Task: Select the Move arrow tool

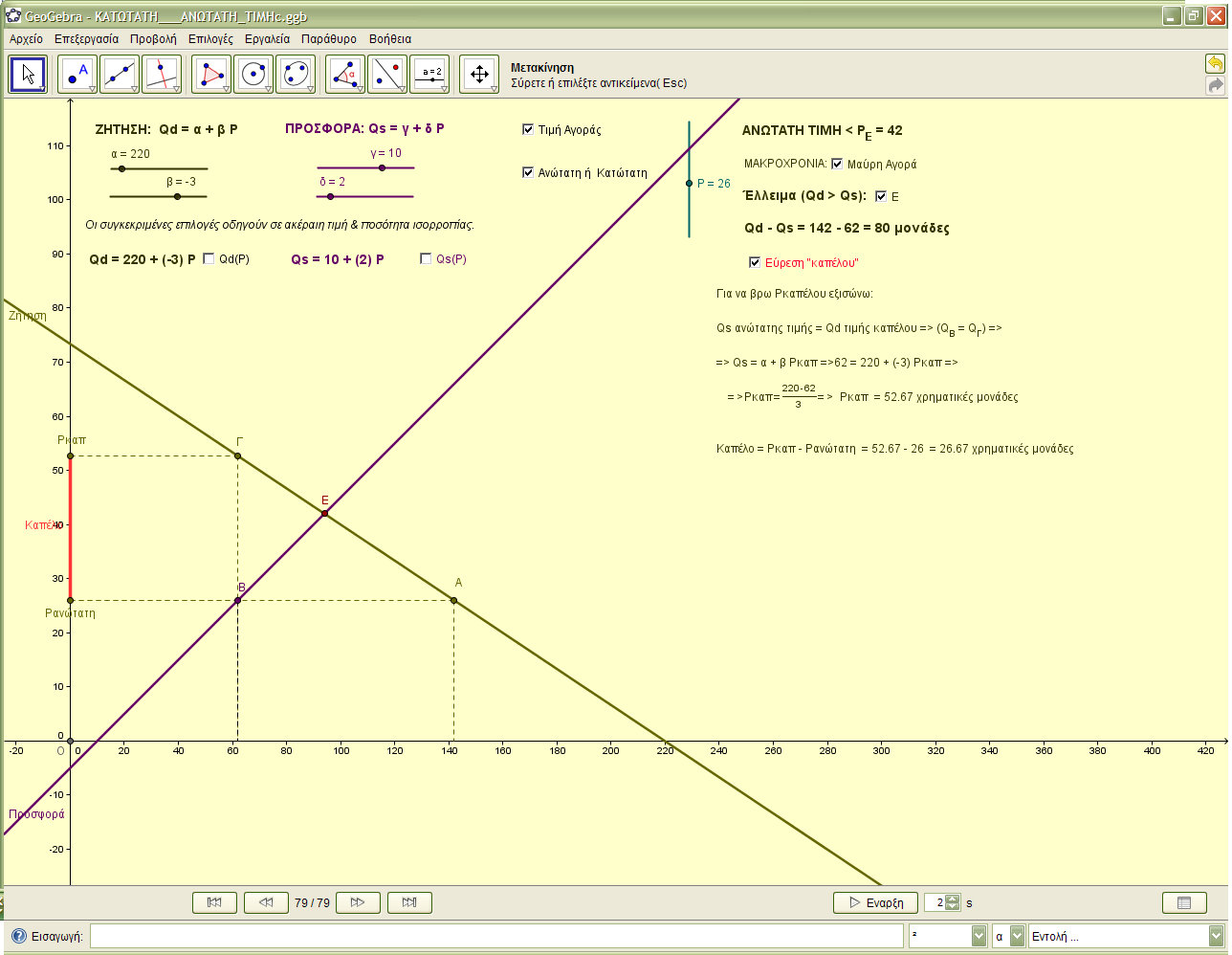Action: [28, 74]
